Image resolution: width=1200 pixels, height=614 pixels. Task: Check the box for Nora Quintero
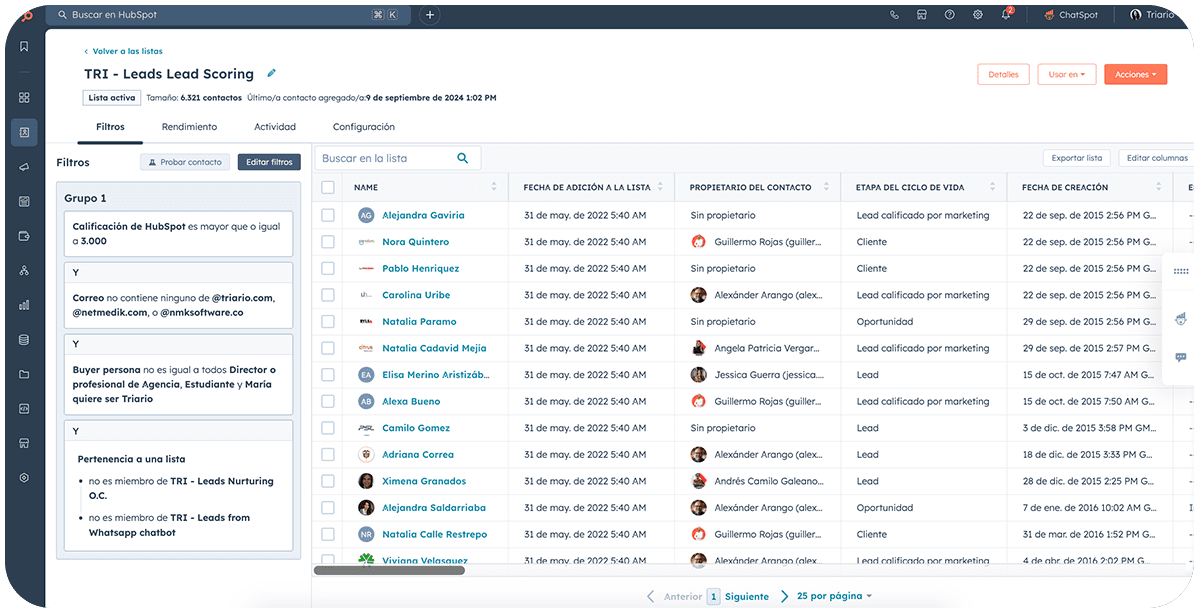point(328,242)
